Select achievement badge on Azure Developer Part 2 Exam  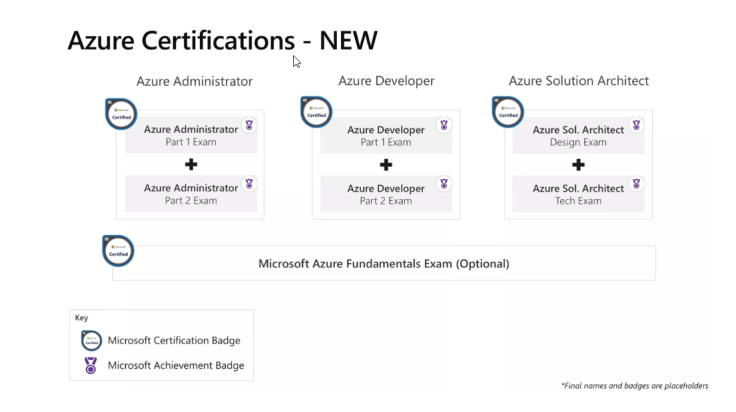(444, 184)
